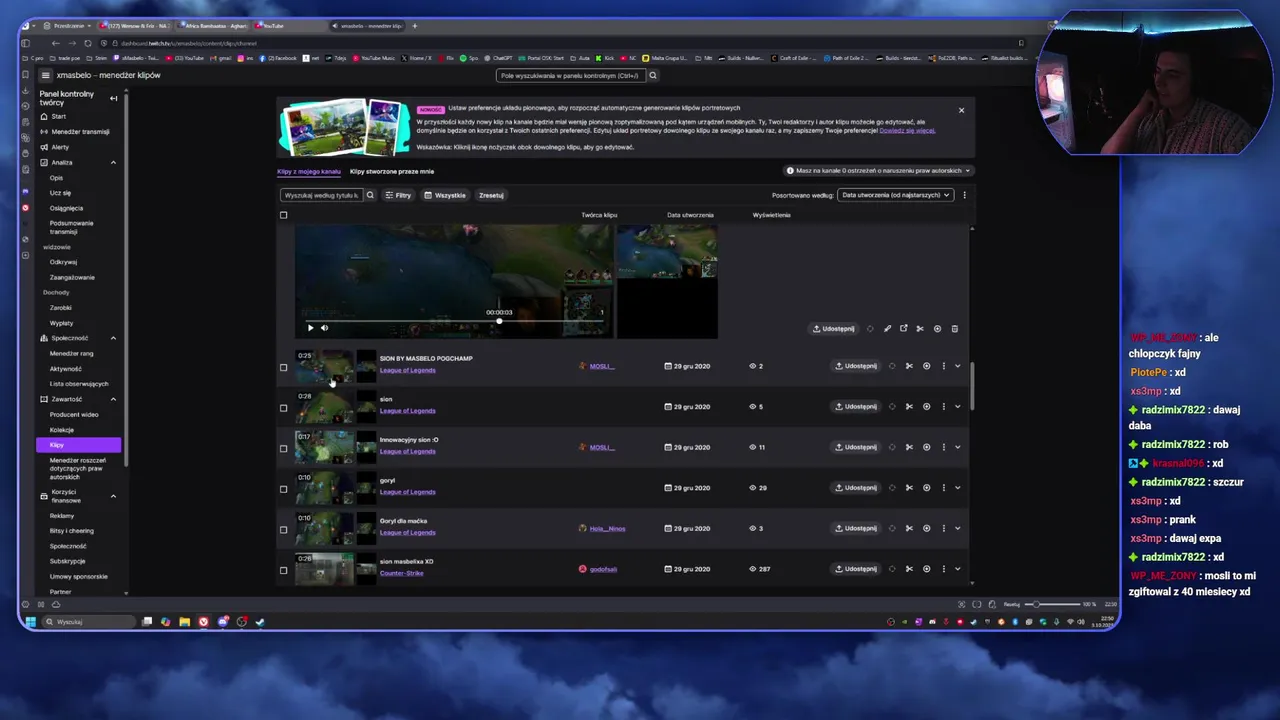Expand the SION BY MASBELO POGCHAMP row
This screenshot has height=720, width=1280.
coord(958,366)
